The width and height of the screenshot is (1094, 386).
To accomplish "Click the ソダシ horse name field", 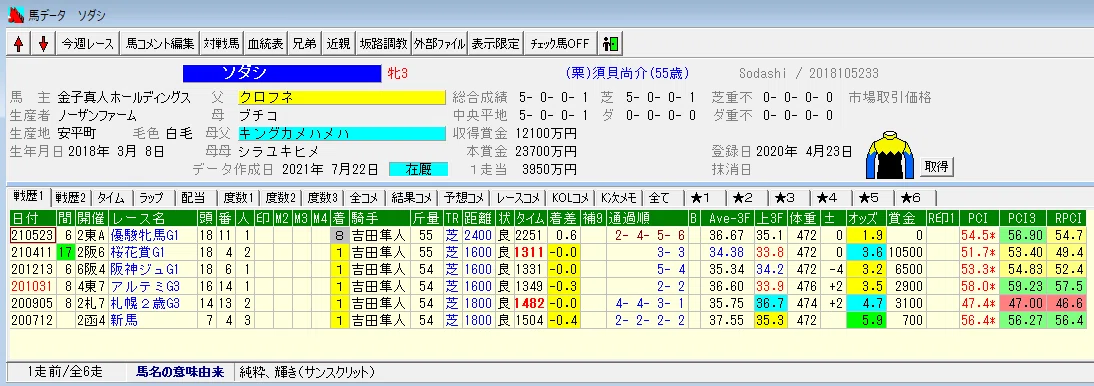I will [282, 73].
